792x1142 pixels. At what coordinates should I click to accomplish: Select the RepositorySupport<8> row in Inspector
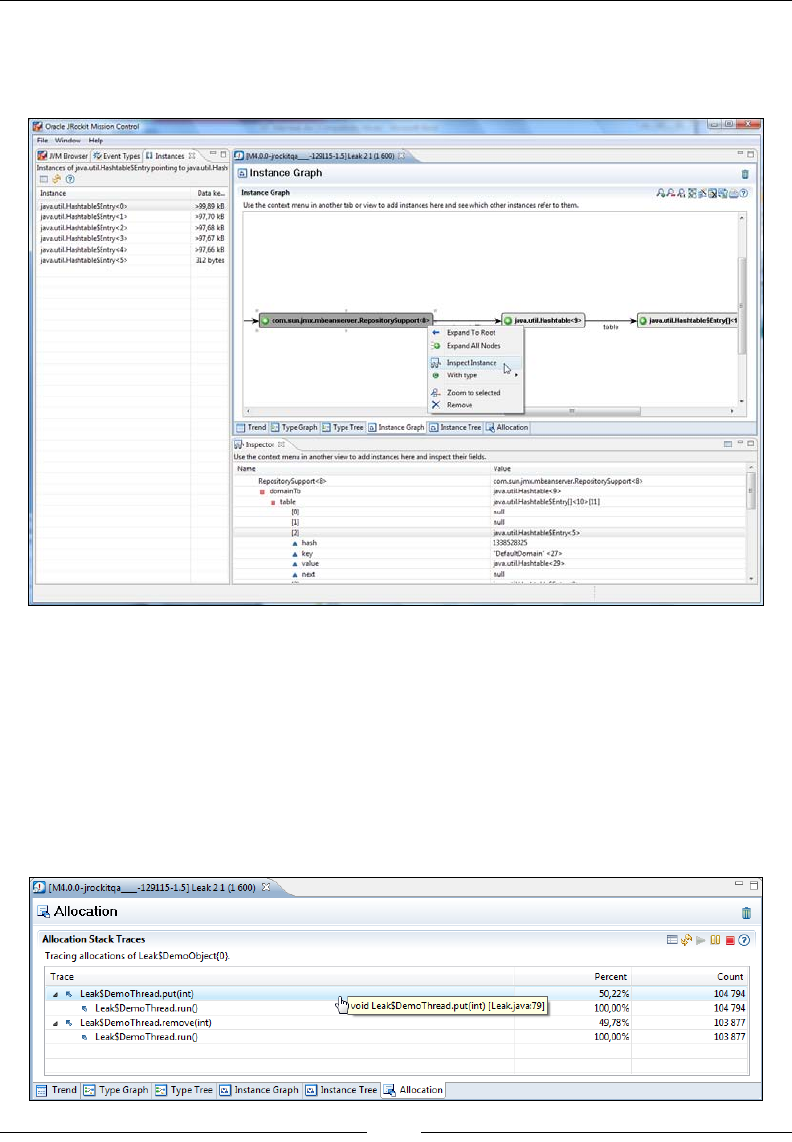[489, 481]
